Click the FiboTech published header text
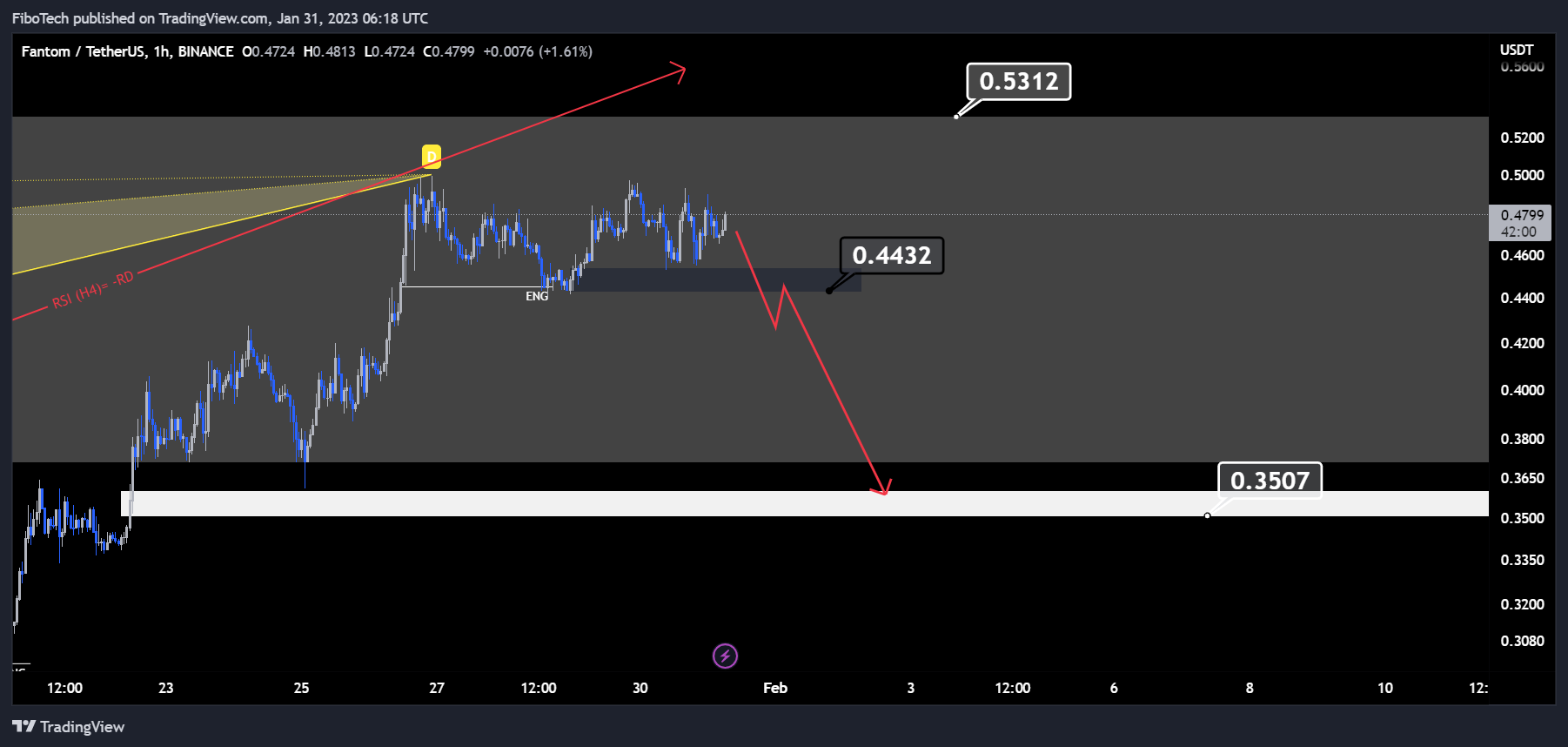1568x747 pixels. (220, 18)
